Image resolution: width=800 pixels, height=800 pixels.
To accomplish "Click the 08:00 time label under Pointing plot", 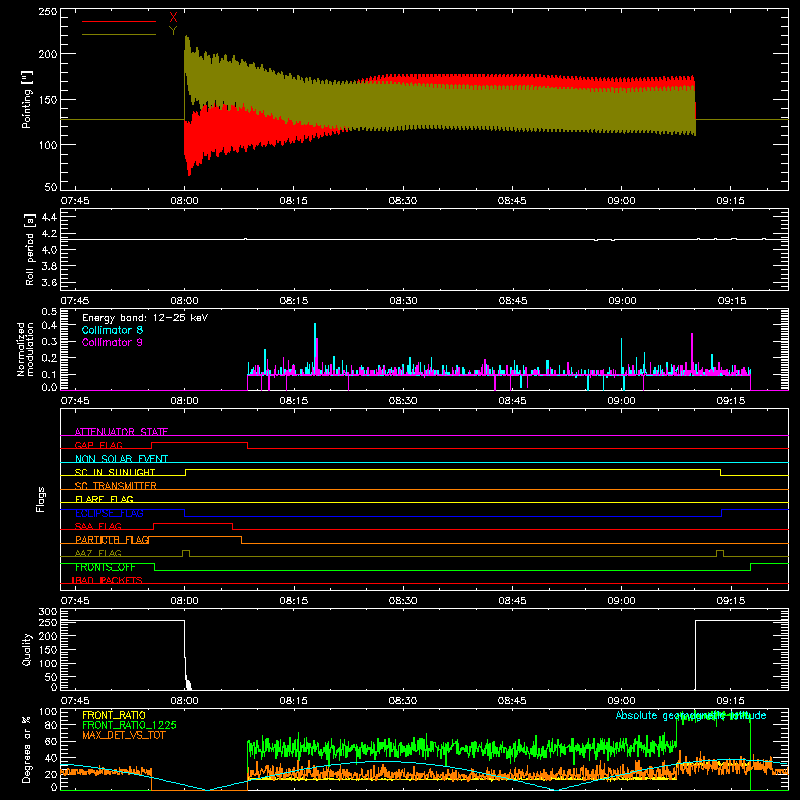I will point(184,201).
